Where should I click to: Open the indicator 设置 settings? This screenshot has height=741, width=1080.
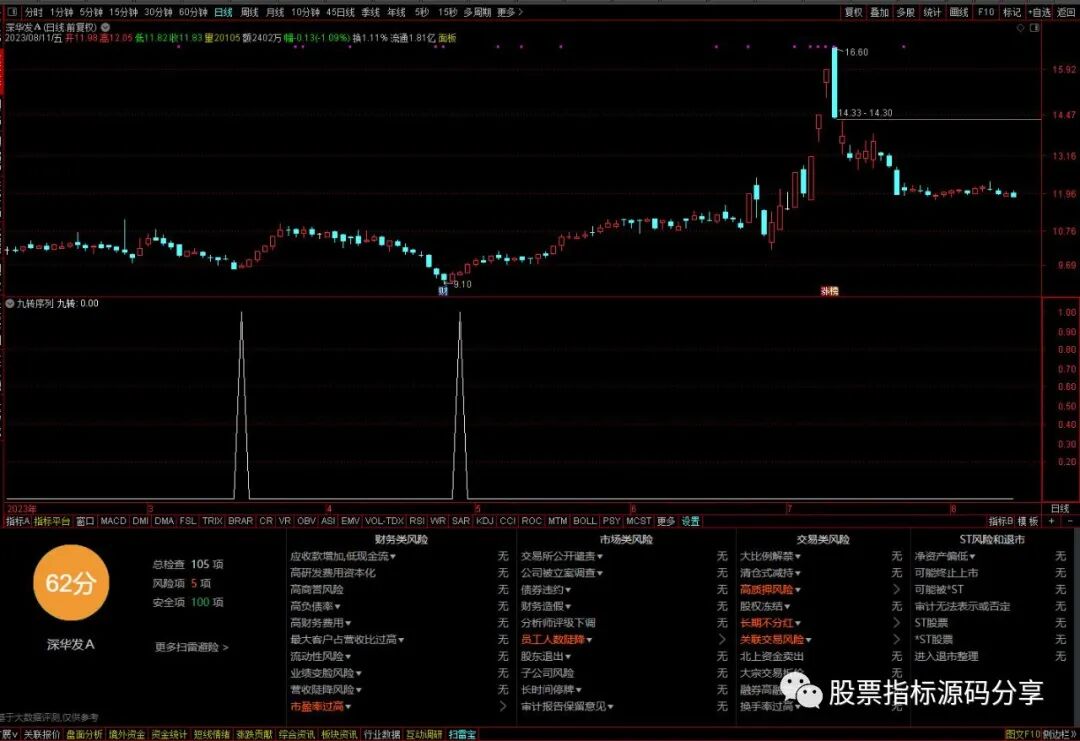(691, 521)
